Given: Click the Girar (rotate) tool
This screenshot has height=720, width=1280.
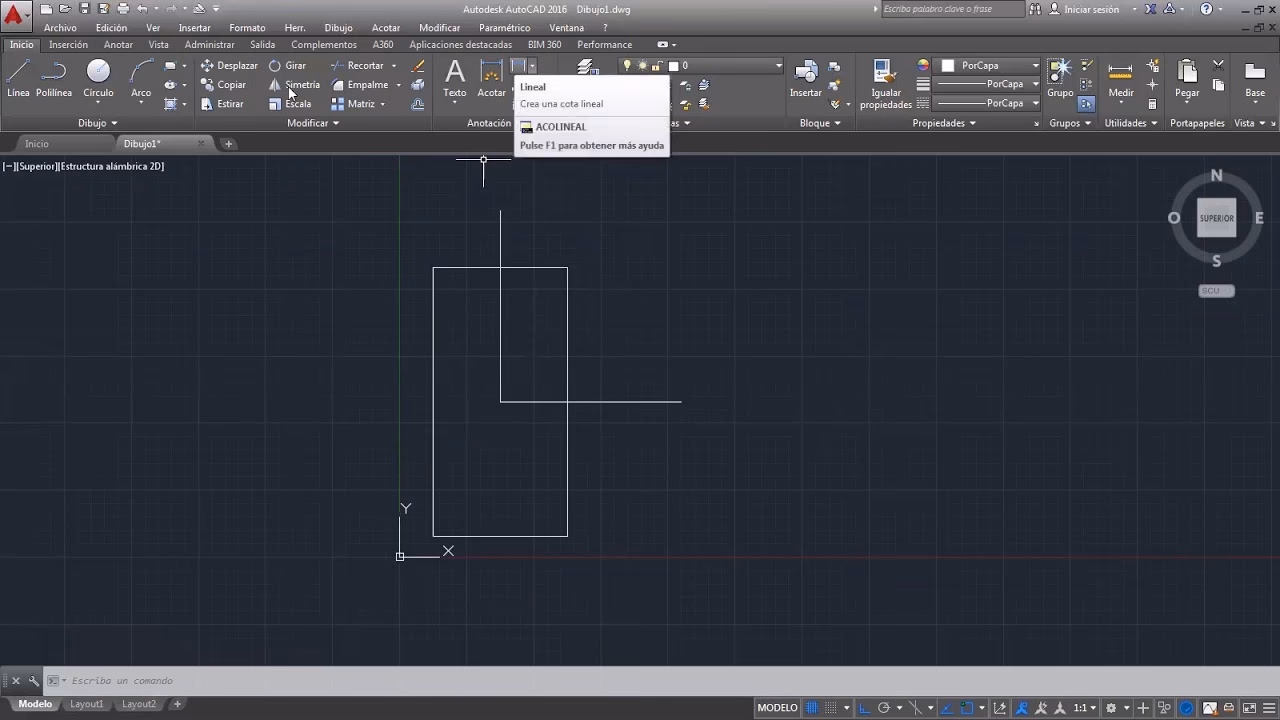Looking at the screenshot, I should point(287,66).
